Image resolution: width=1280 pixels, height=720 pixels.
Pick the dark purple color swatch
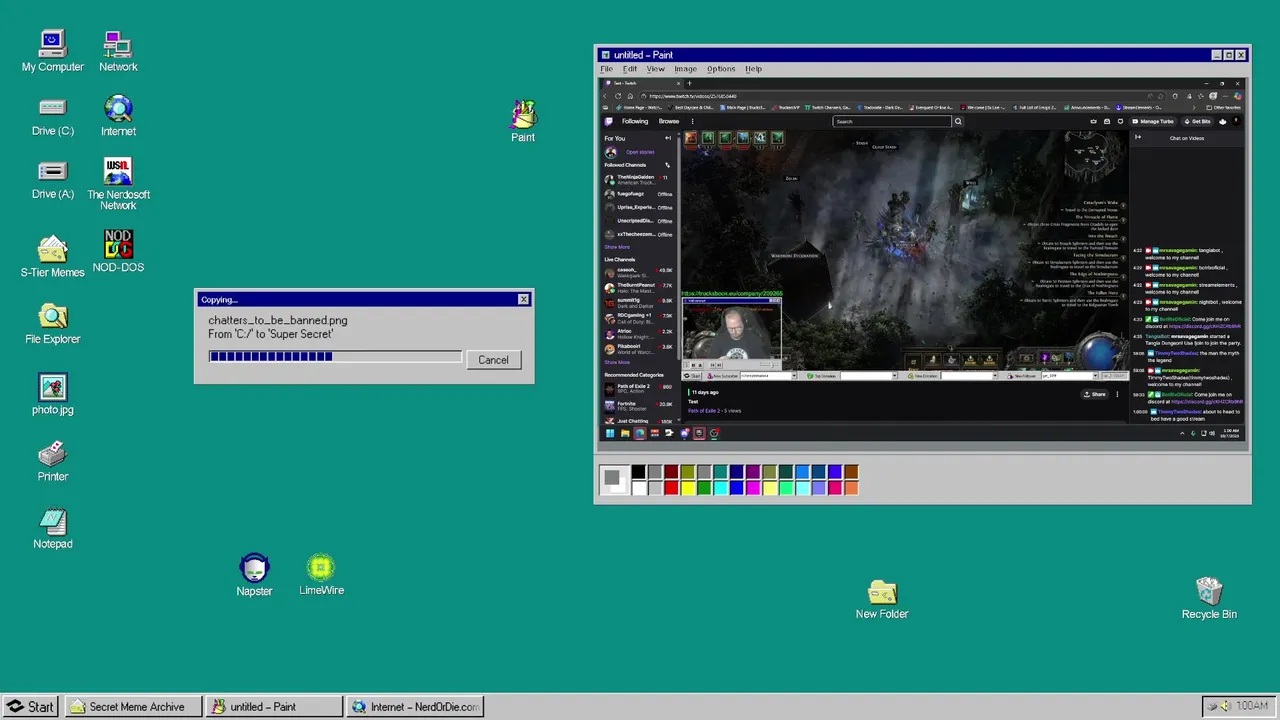(x=753, y=472)
